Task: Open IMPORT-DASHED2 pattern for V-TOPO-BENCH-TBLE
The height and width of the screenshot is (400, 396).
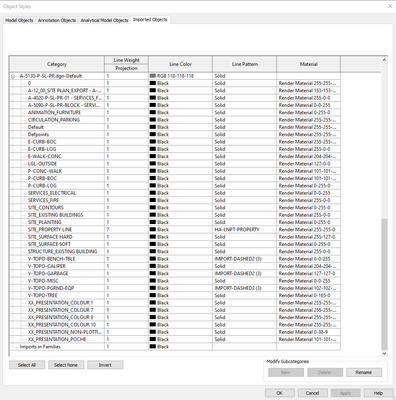Action: pyautogui.click(x=244, y=259)
